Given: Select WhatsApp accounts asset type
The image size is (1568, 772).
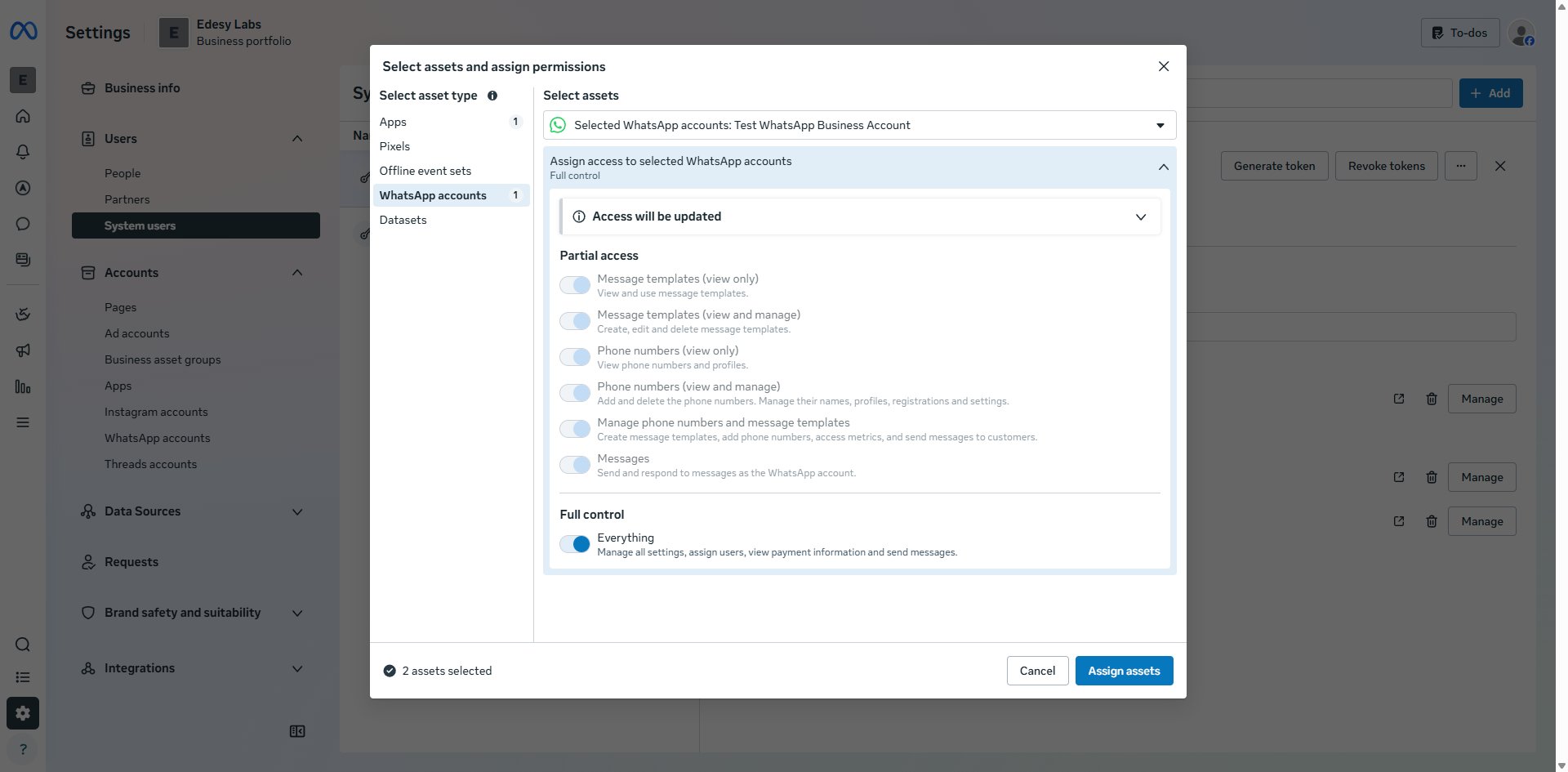Looking at the screenshot, I should (x=450, y=195).
